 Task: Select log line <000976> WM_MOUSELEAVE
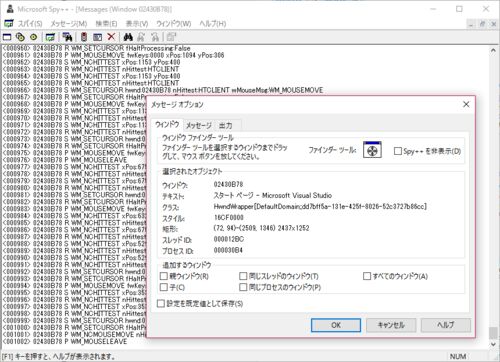65,160
